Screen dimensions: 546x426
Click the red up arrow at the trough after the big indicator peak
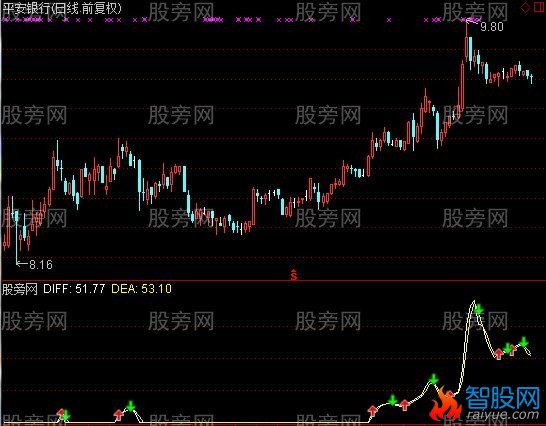click(499, 354)
